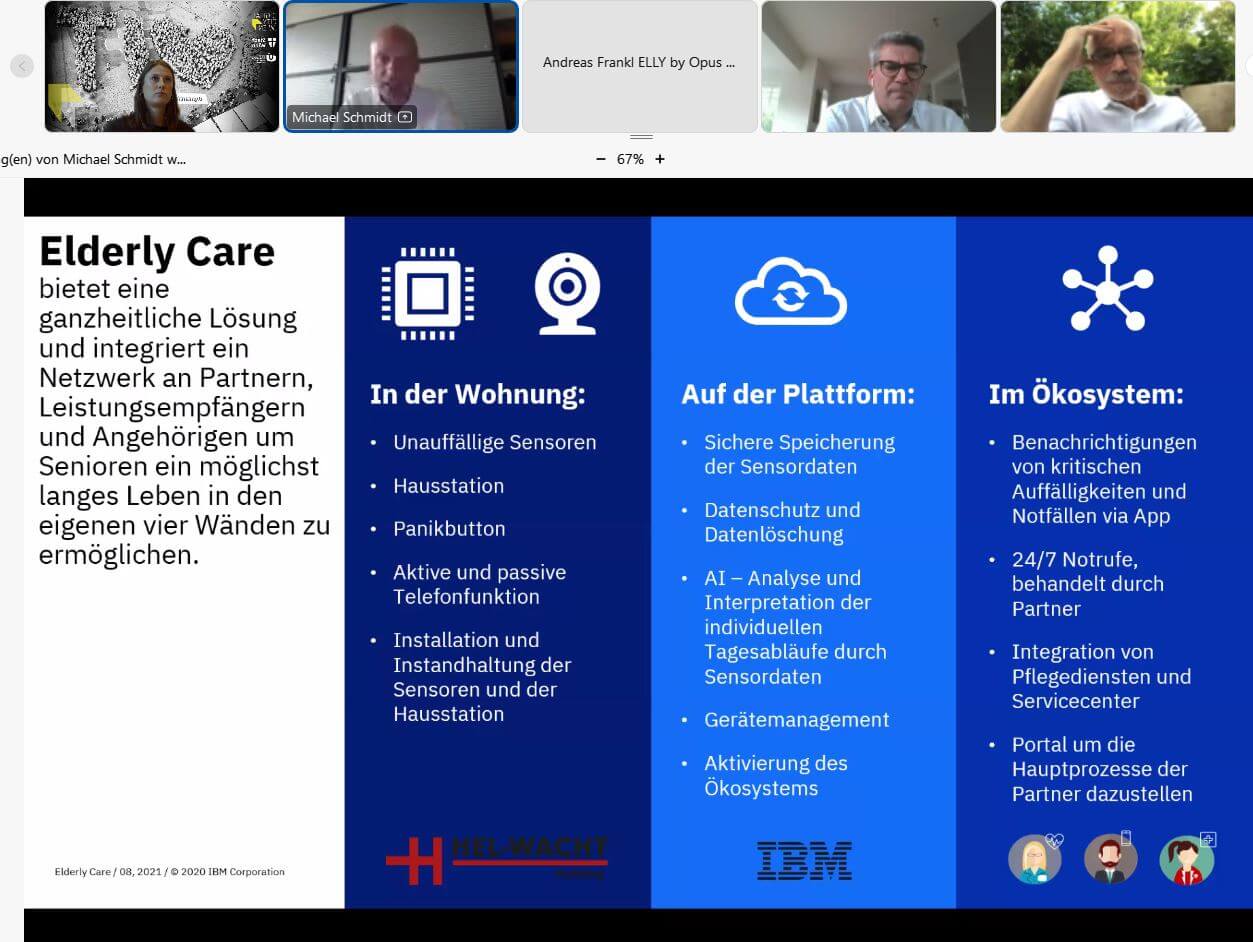Click the network hub icon above Im Ökosystem

1107,288
